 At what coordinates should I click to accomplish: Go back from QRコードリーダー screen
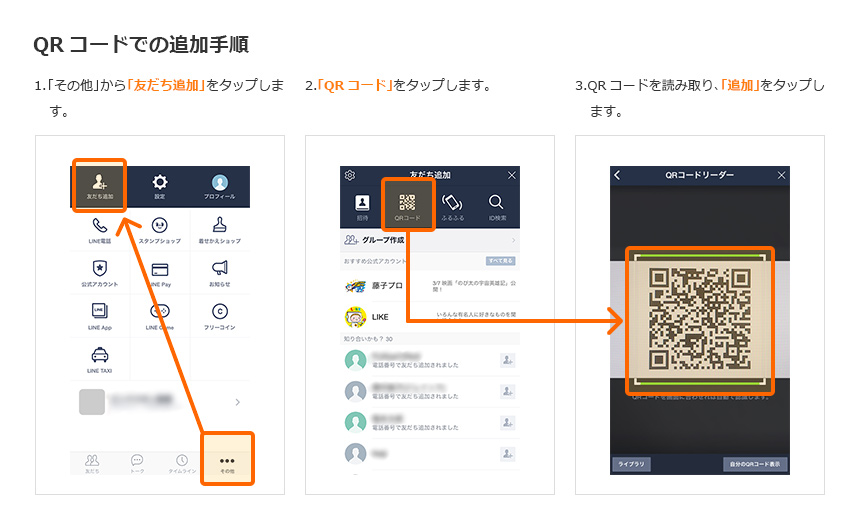pyautogui.click(x=618, y=175)
